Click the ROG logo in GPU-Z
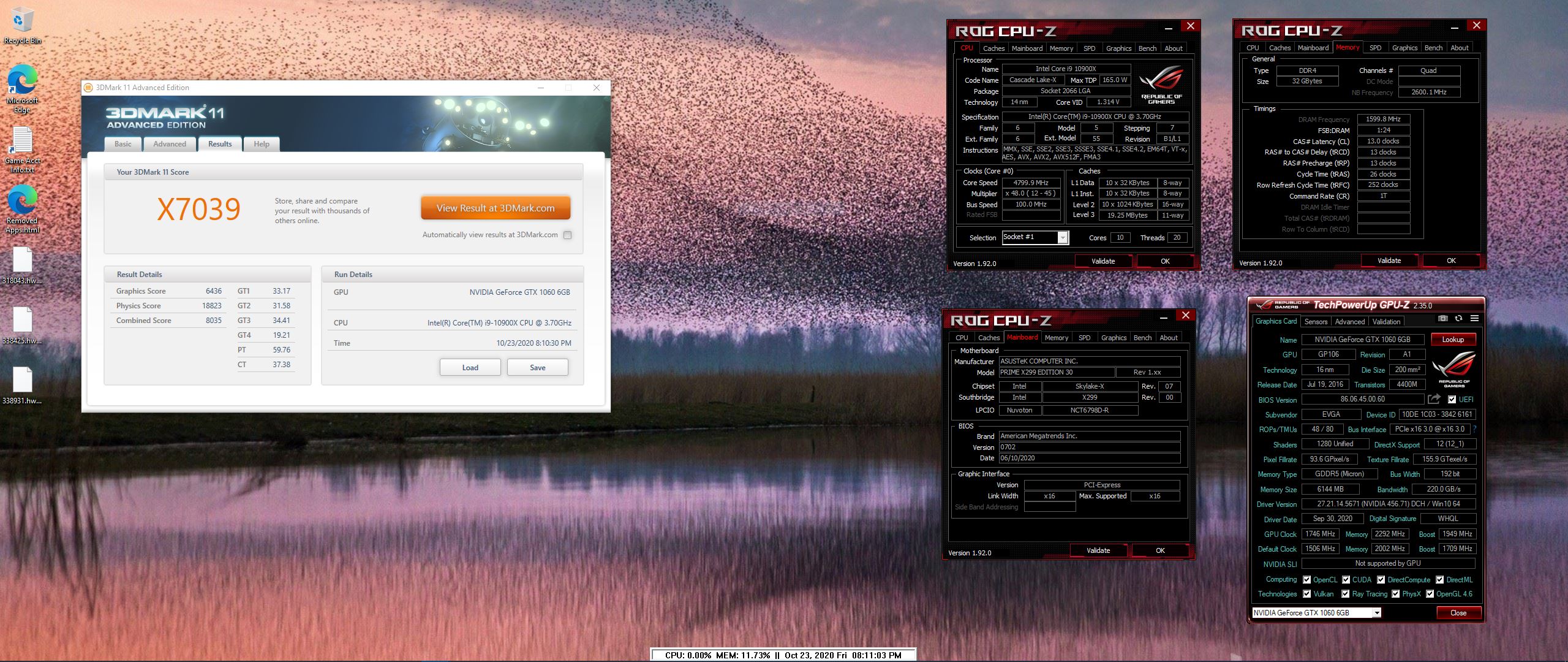The height and width of the screenshot is (662, 1568). click(1454, 368)
